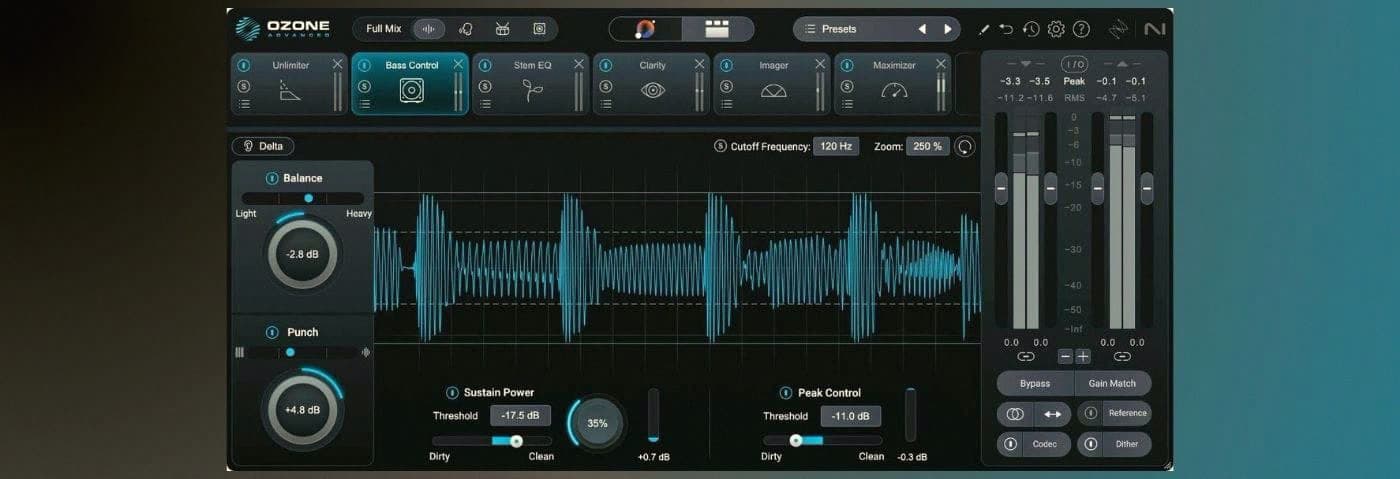The height and width of the screenshot is (479, 1400).
Task: Open the undo history clock icon
Action: [x=1031, y=29]
